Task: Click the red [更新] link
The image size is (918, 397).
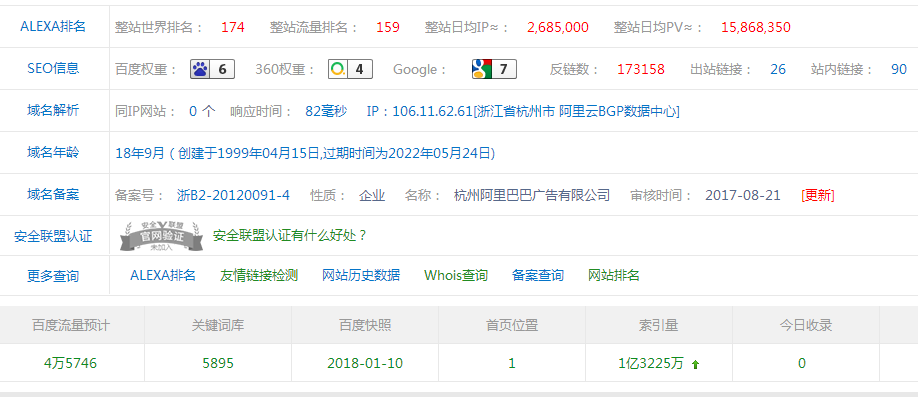Action: tap(818, 195)
